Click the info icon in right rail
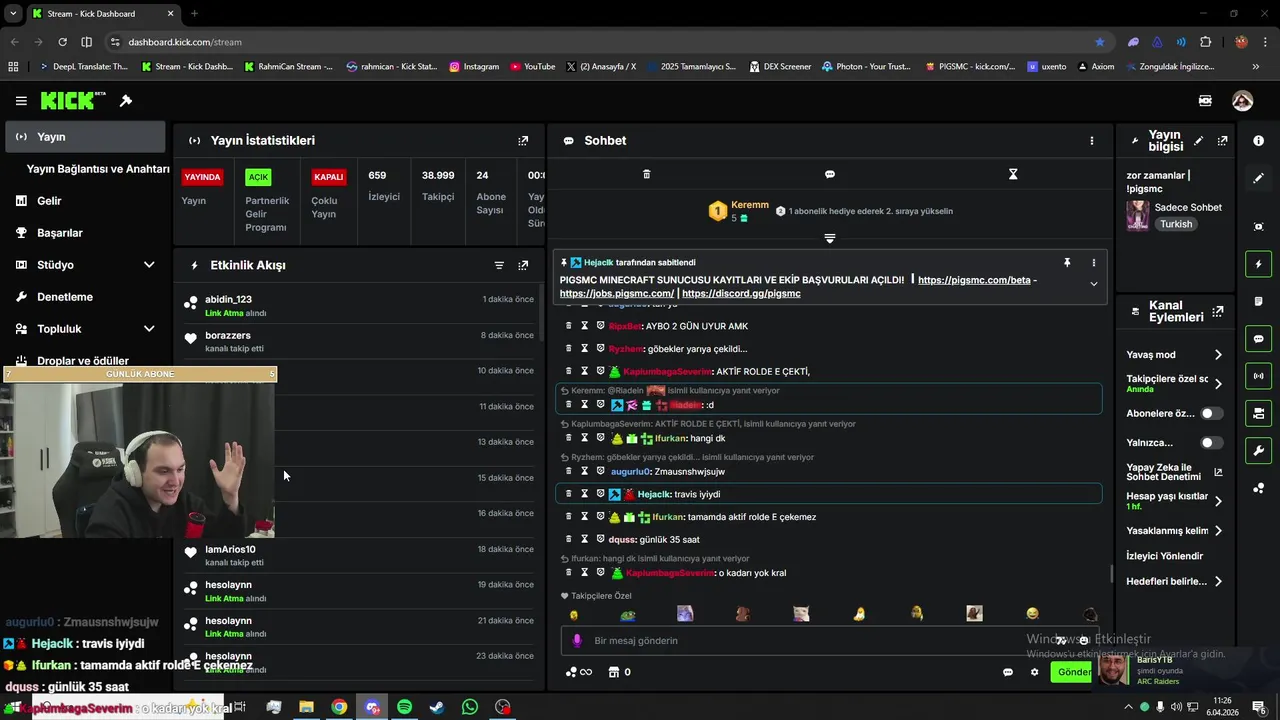Screen dimensions: 1280x720 click(x=1258, y=141)
